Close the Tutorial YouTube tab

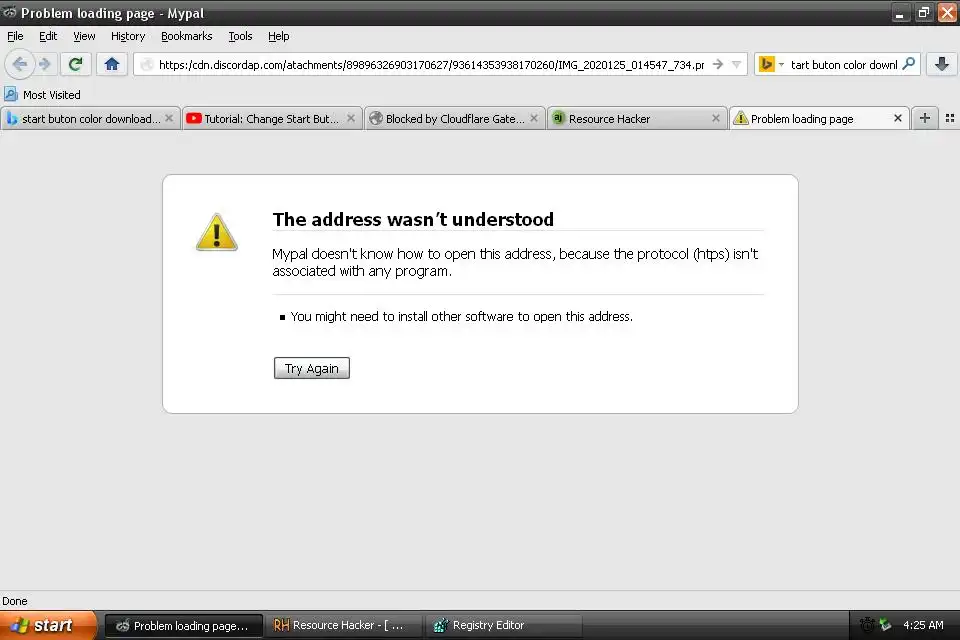click(351, 118)
